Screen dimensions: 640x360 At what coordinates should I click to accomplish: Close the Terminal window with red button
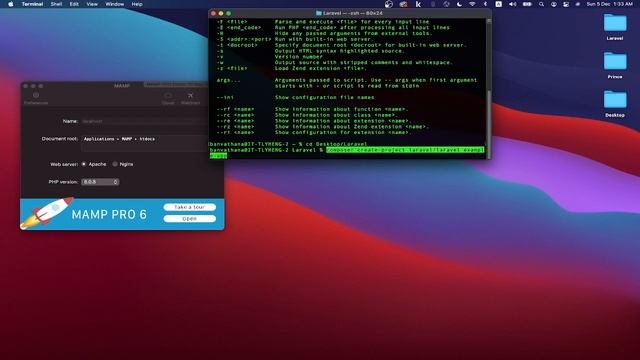pos(213,13)
